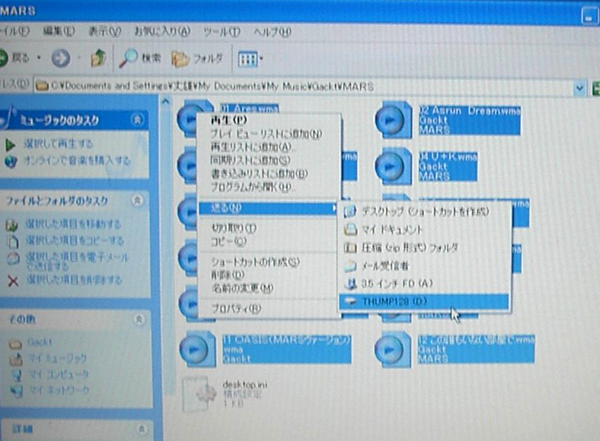Click the move icon beside 選択した項目を移動する
The height and width of the screenshot is (441, 600).
[12, 225]
